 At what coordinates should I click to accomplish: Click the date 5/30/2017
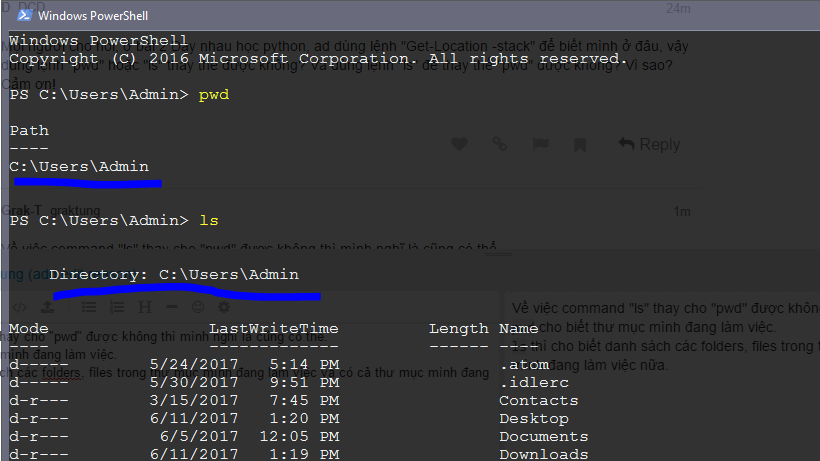tap(194, 383)
